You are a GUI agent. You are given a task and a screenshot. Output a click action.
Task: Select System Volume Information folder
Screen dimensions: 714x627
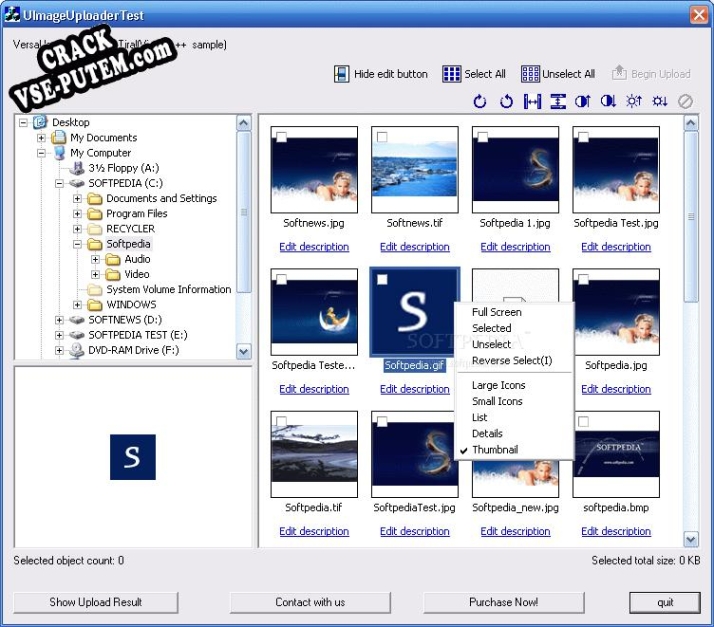pos(168,290)
